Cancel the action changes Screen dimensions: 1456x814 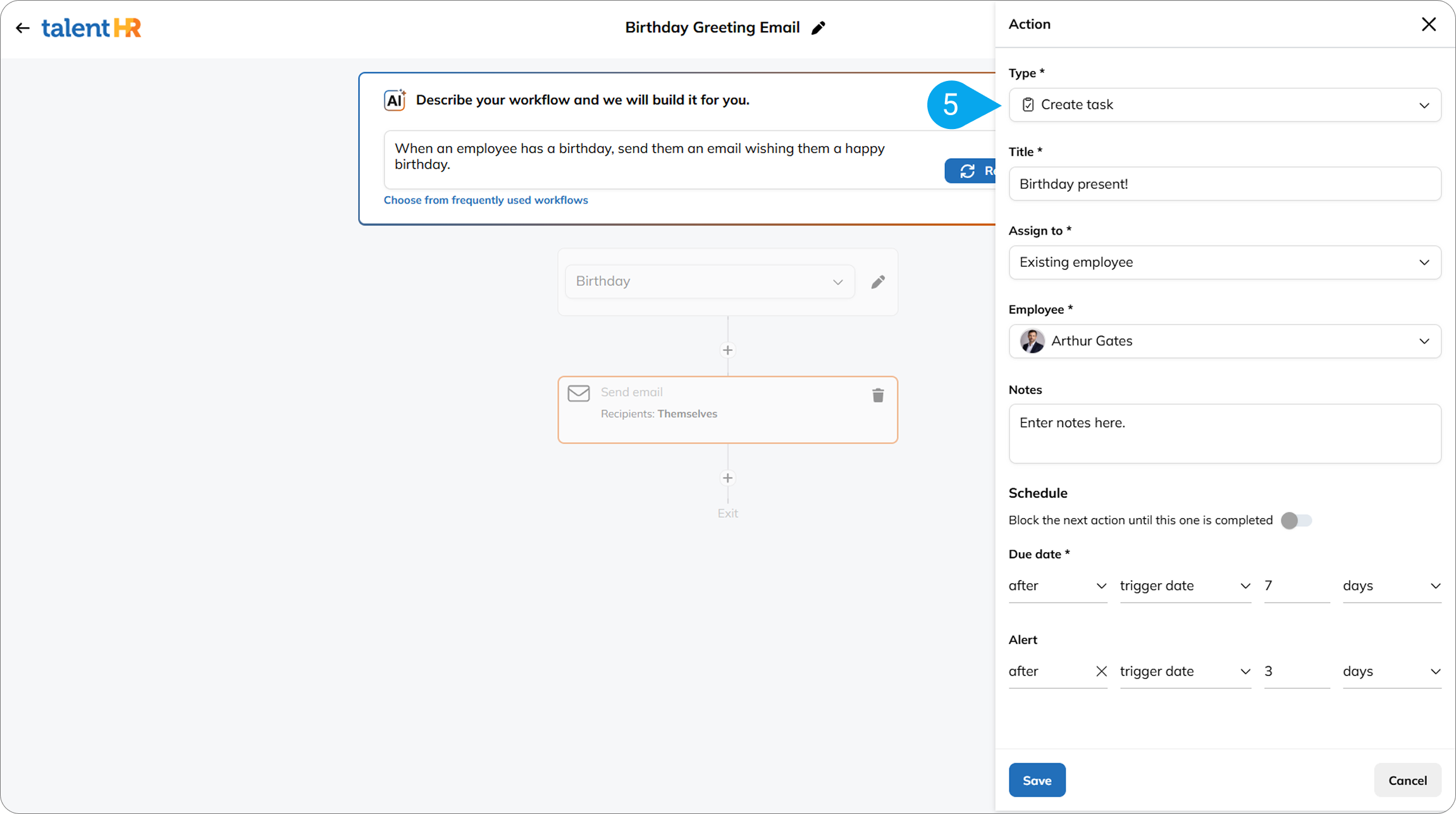(x=1407, y=780)
